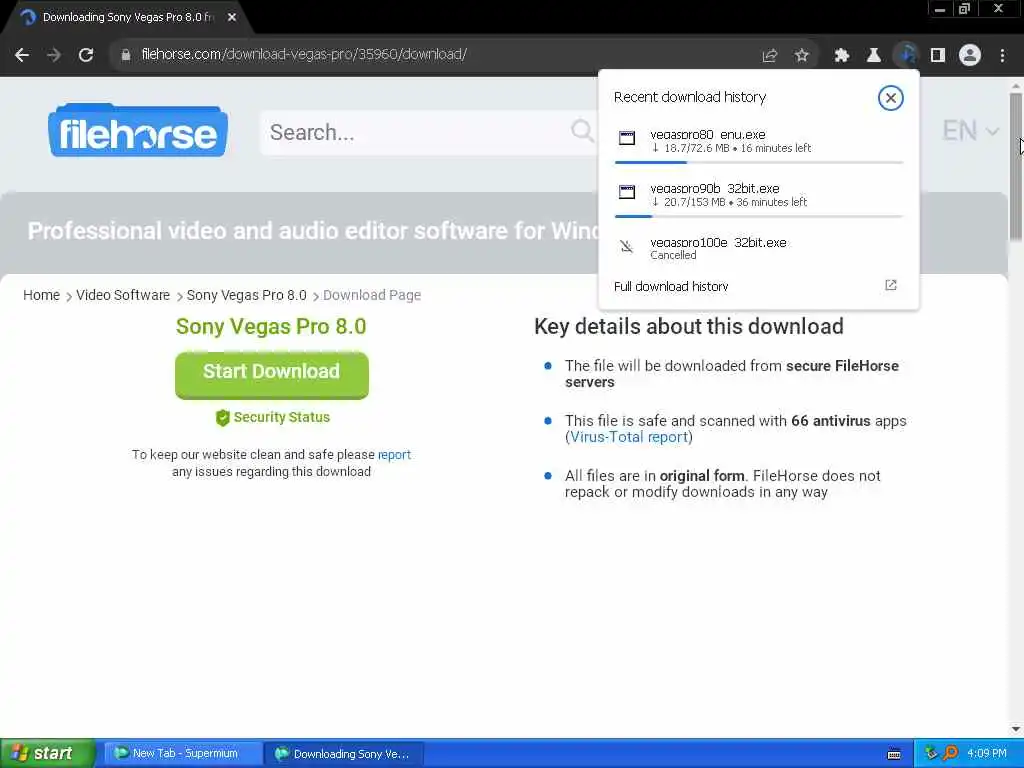1024x768 pixels.
Task: Open the Virus-Total report link
Action: pyautogui.click(x=629, y=437)
